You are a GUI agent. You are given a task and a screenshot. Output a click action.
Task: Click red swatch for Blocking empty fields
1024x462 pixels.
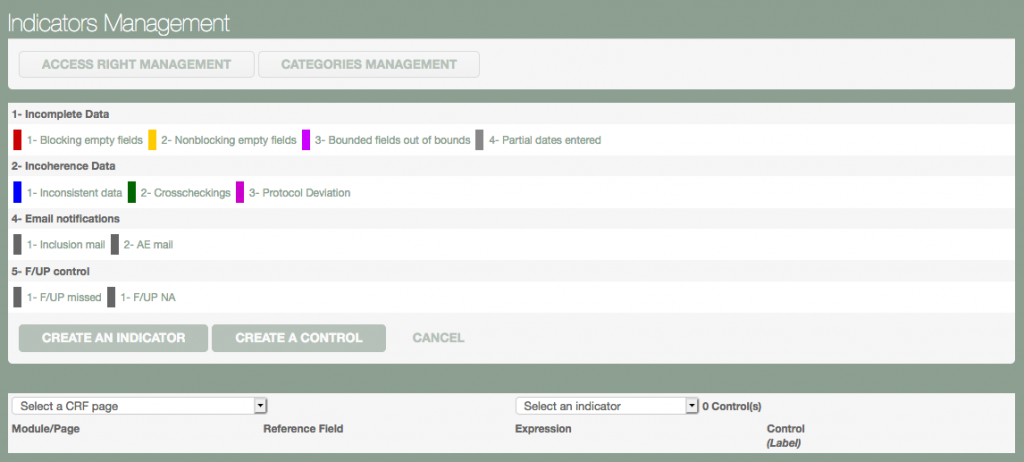click(x=17, y=140)
